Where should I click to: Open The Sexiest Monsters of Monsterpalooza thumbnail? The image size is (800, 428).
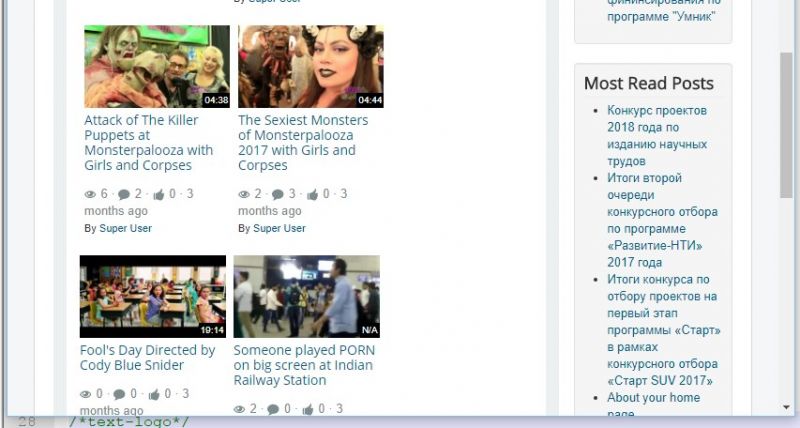(x=311, y=66)
